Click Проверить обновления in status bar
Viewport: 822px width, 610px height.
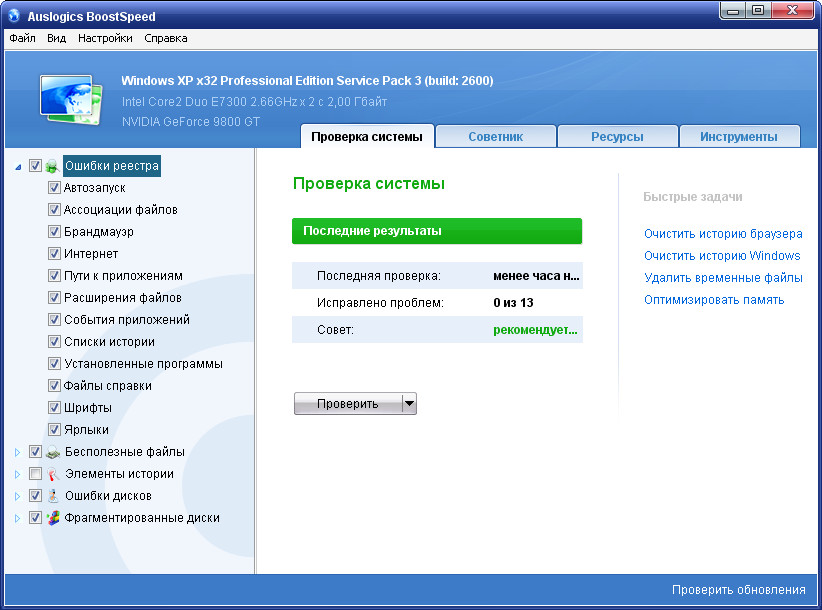(x=739, y=590)
